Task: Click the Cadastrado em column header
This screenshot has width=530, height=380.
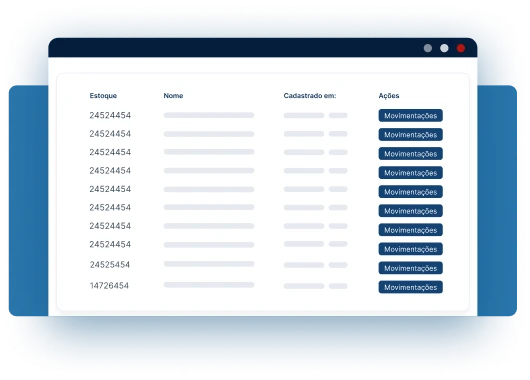Action: pyautogui.click(x=310, y=96)
